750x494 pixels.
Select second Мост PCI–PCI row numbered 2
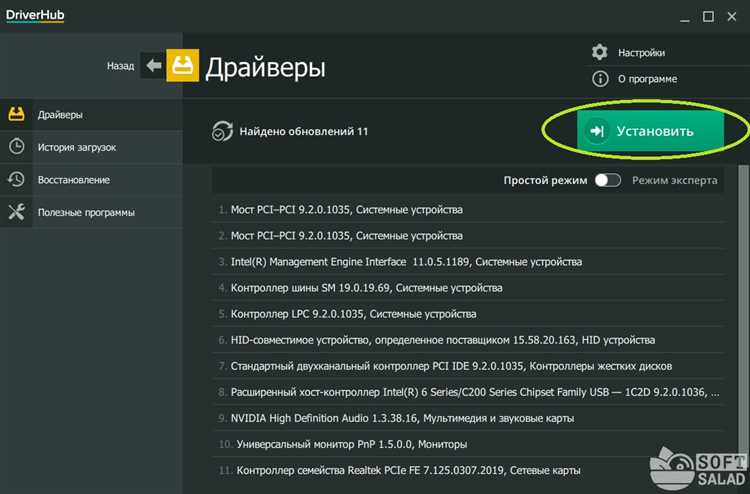pyautogui.click(x=468, y=236)
